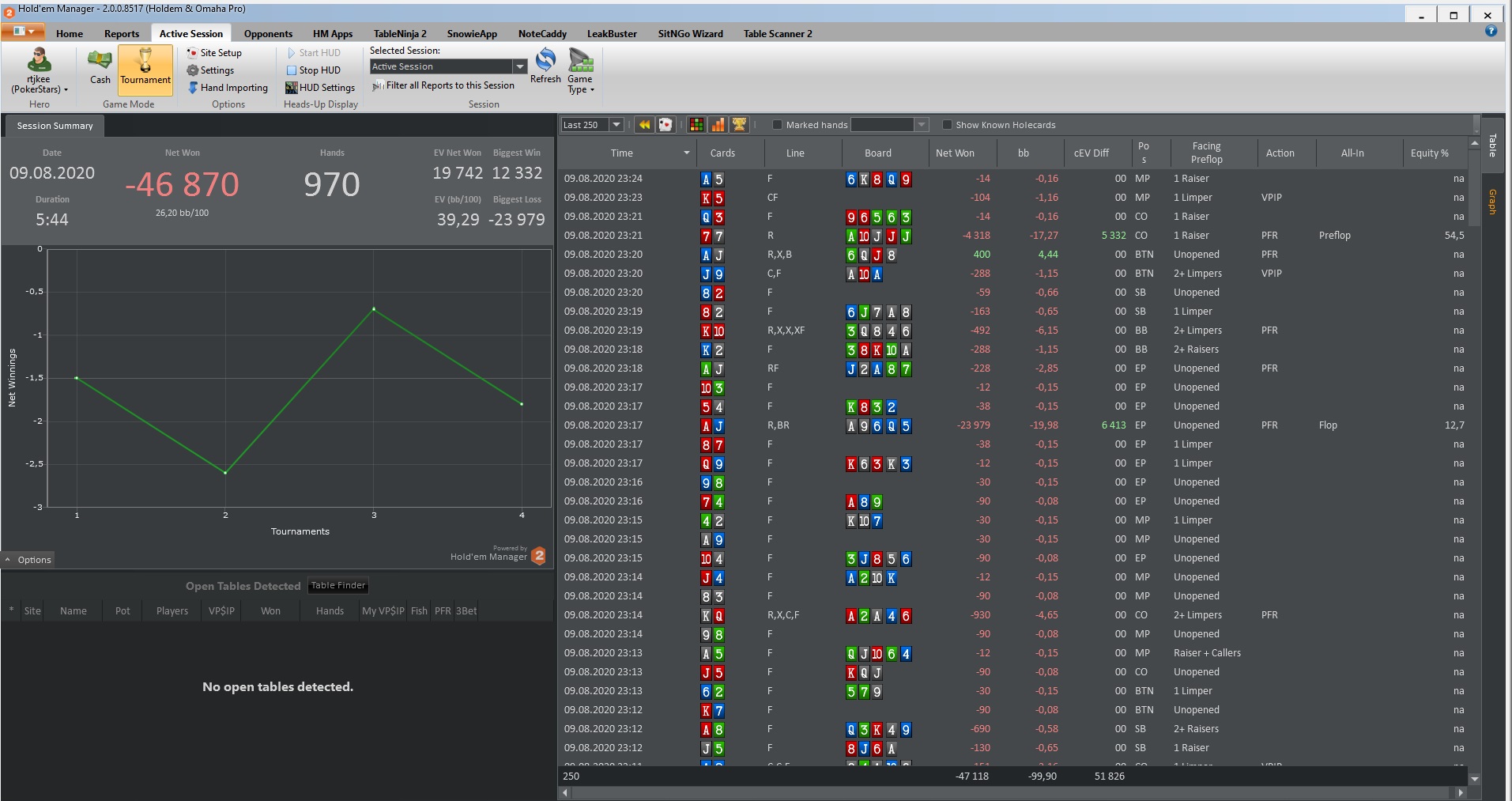1512x801 pixels.
Task: Click the playing cards icon in hands toolbar
Action: coord(666,125)
